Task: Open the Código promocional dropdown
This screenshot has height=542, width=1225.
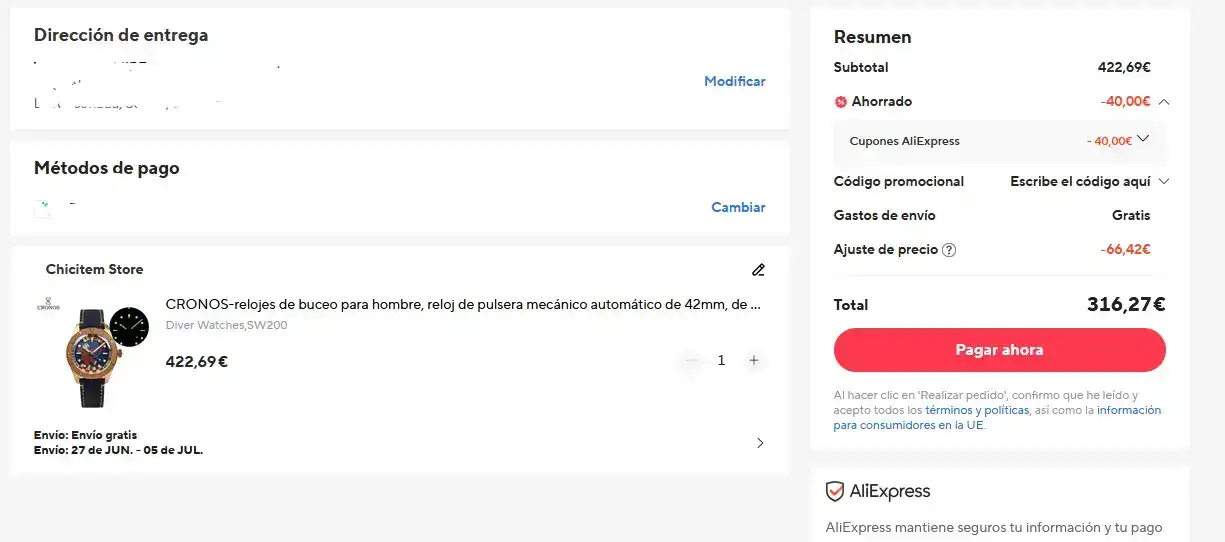Action: [x=1089, y=181]
